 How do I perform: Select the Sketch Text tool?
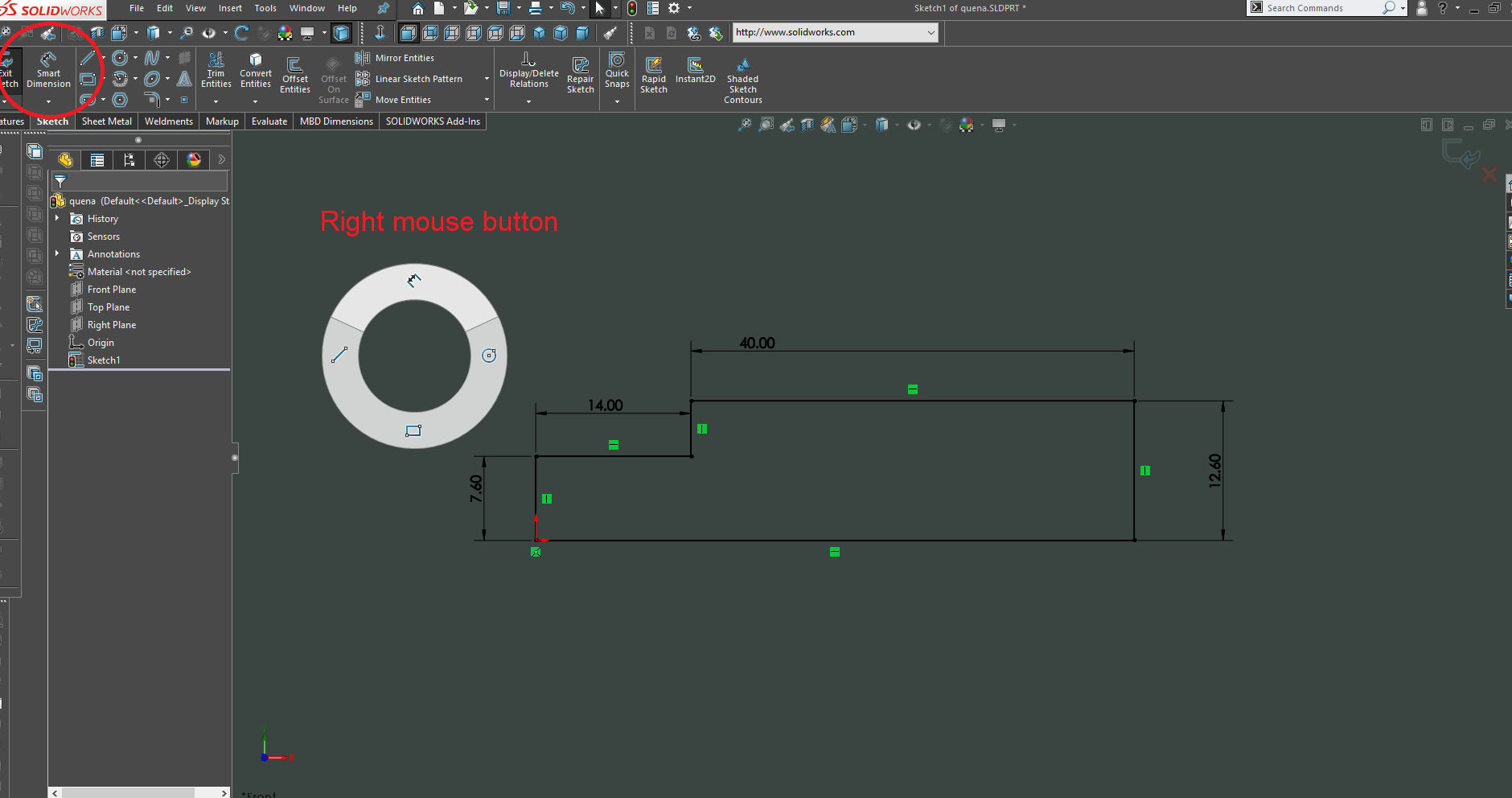coord(184,79)
